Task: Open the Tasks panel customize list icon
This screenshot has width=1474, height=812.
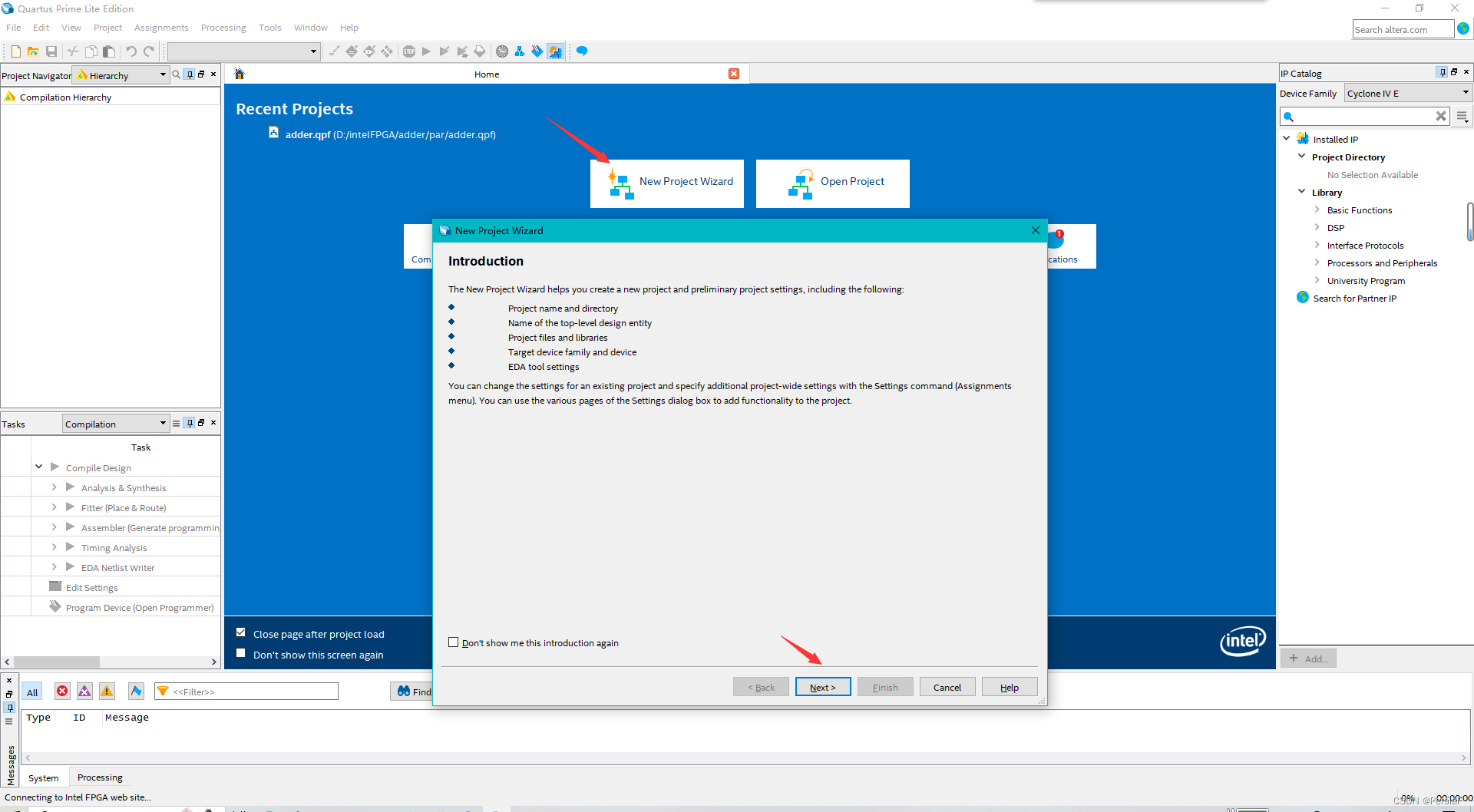Action: pos(176,423)
